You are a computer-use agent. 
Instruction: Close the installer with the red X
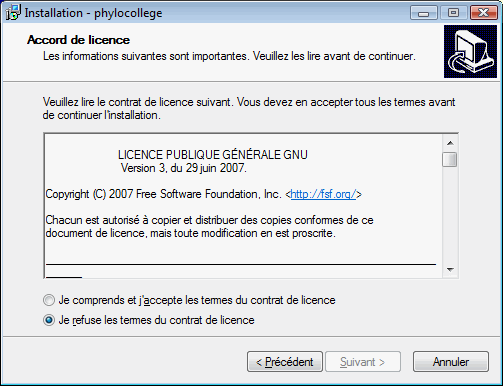point(483,13)
